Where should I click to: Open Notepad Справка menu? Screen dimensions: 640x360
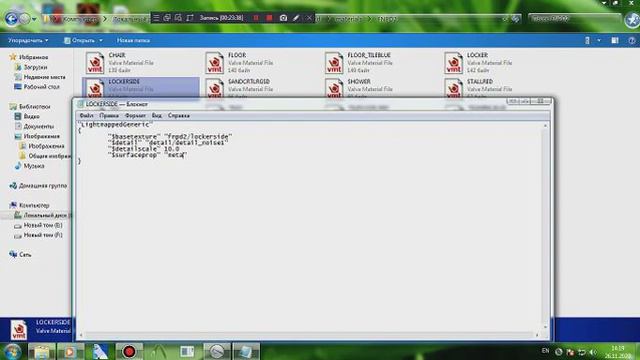(x=179, y=116)
